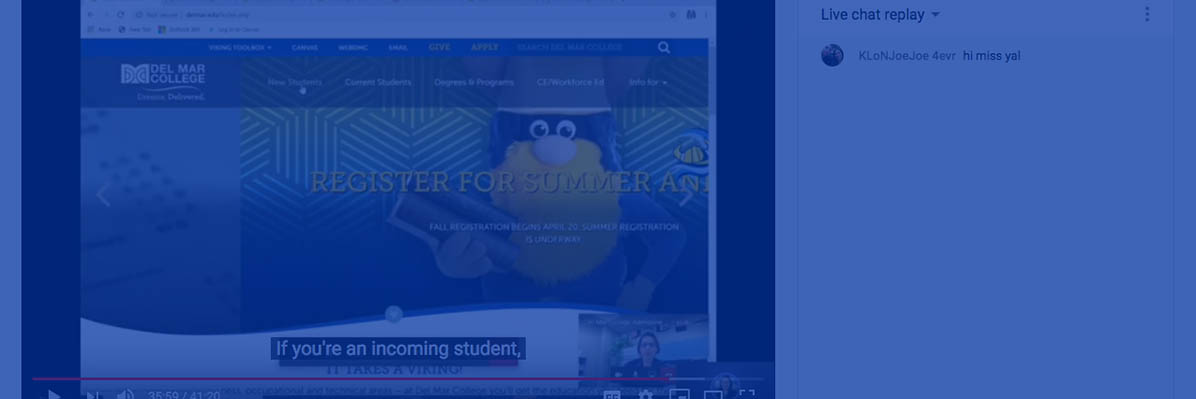Go to the next carousel slide
1196x399 pixels.
(x=686, y=195)
